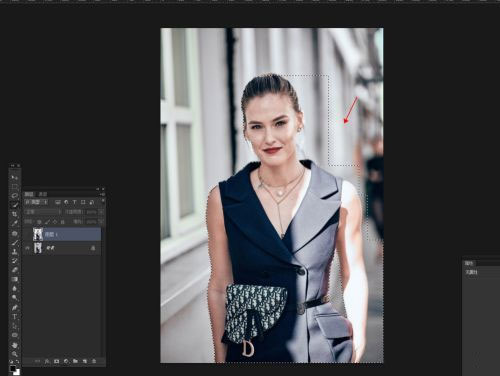Select the Zoom tool

(x=15, y=354)
